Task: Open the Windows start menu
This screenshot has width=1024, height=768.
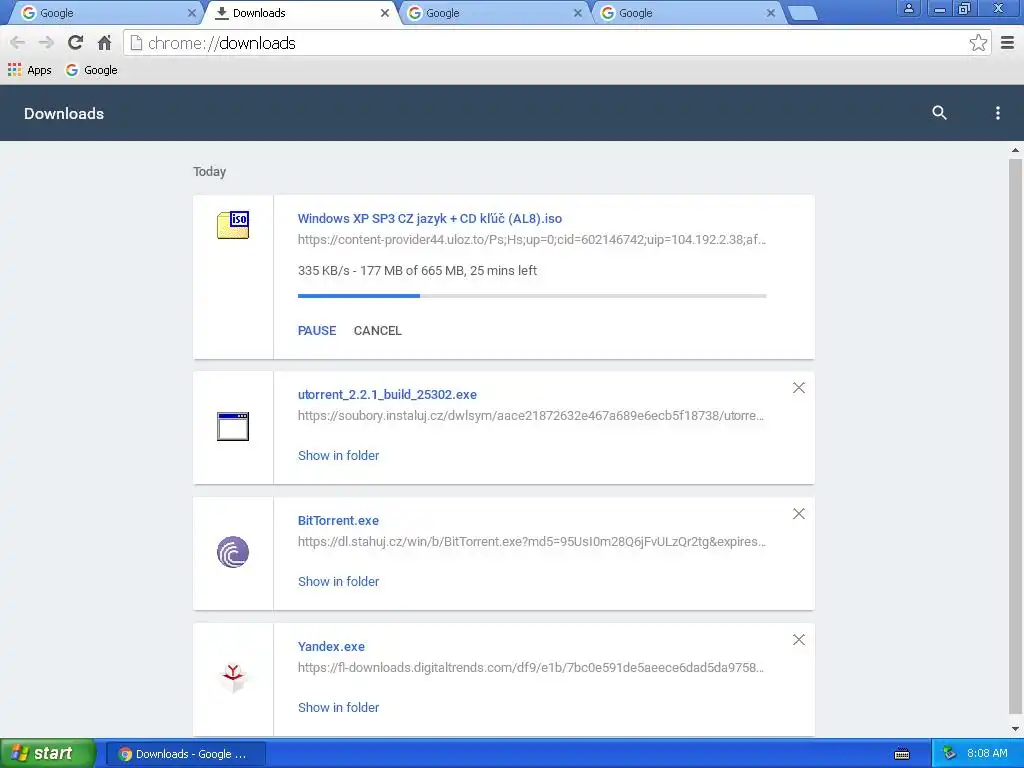Action: (x=48, y=754)
